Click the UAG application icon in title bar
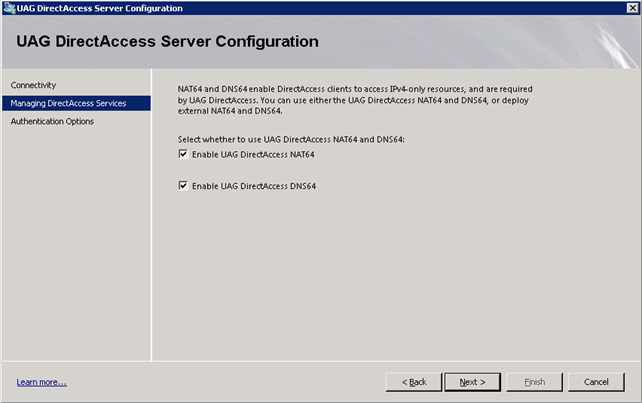Viewport: 642px width, 403px height. tap(9, 8)
